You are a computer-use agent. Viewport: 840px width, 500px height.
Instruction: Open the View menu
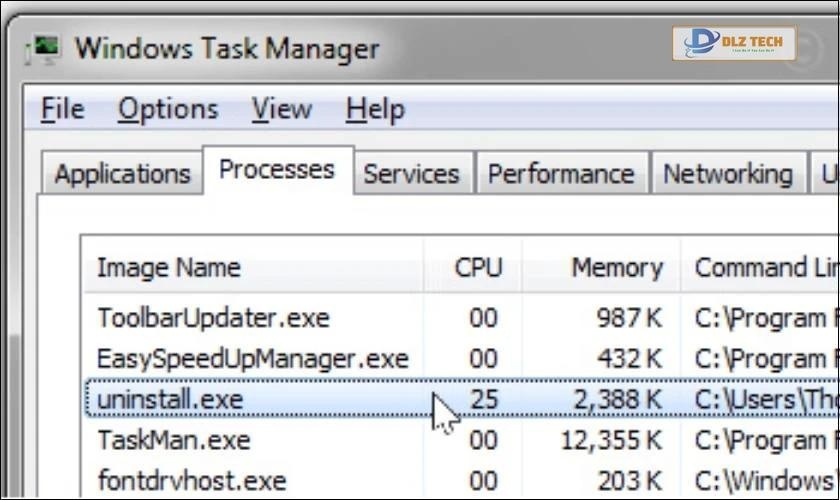tap(281, 108)
